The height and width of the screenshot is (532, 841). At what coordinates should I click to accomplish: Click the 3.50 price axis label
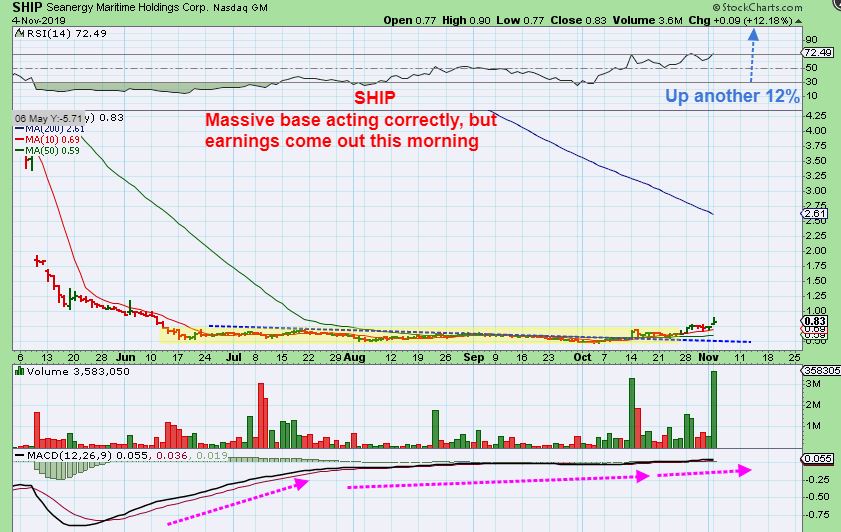point(815,160)
